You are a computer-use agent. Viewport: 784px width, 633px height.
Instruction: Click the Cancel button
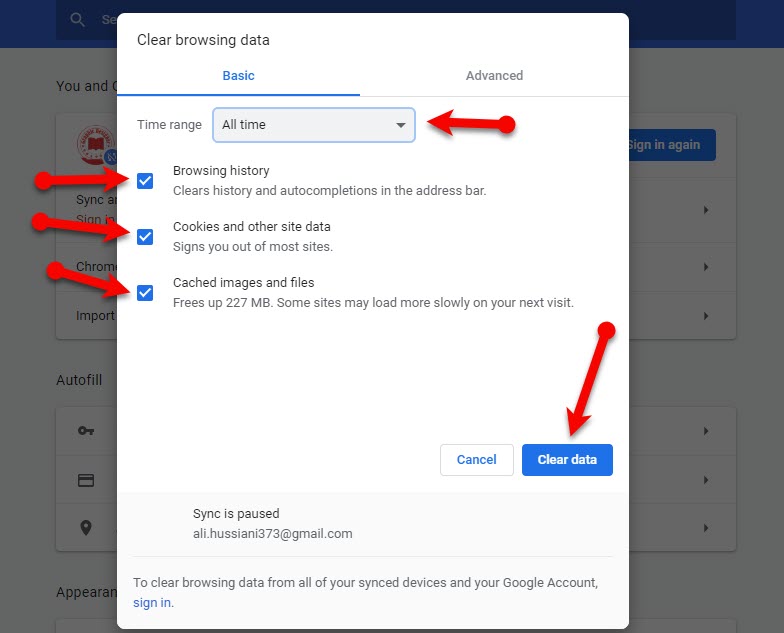(476, 460)
